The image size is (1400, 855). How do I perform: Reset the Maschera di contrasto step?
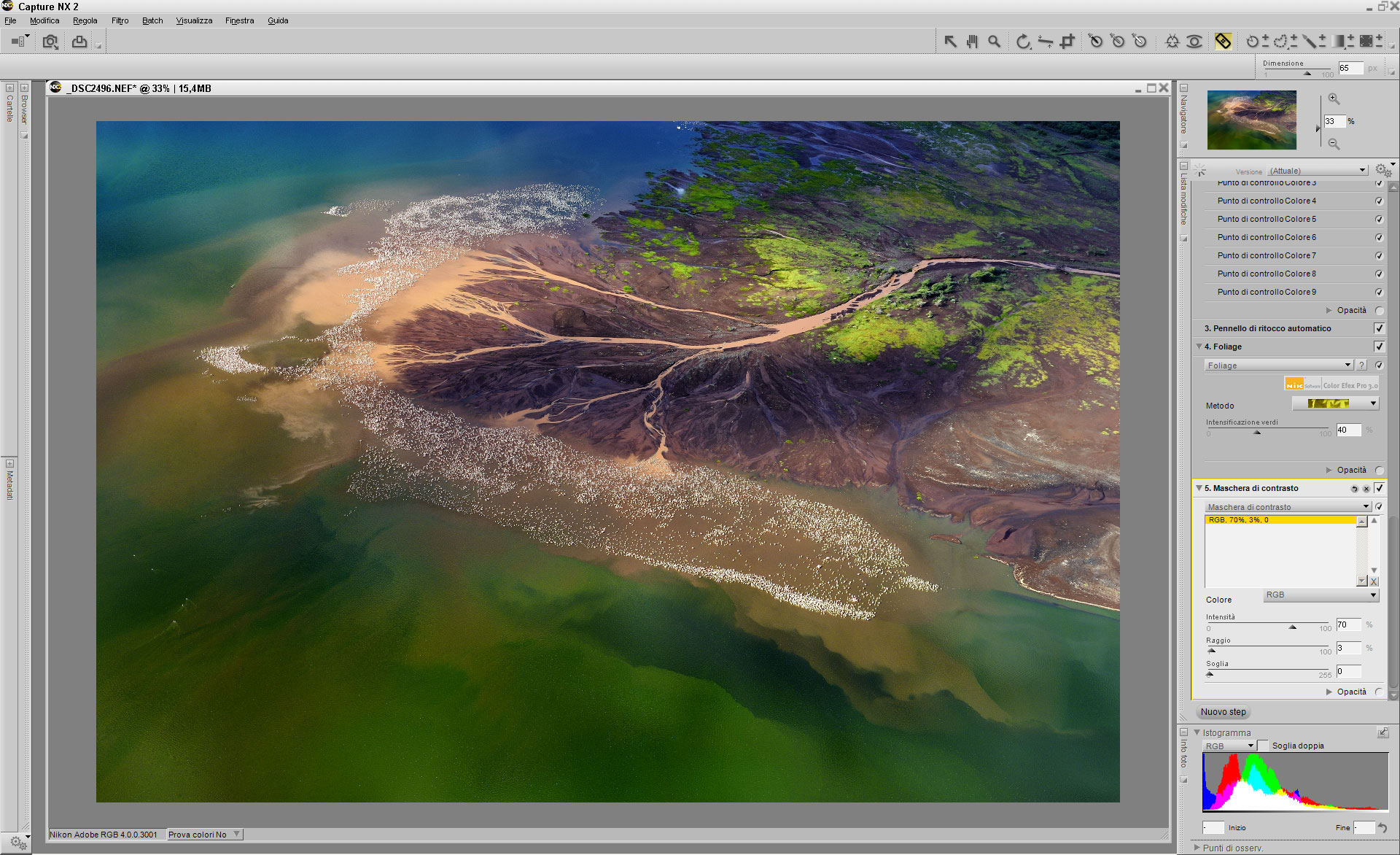click(1355, 489)
